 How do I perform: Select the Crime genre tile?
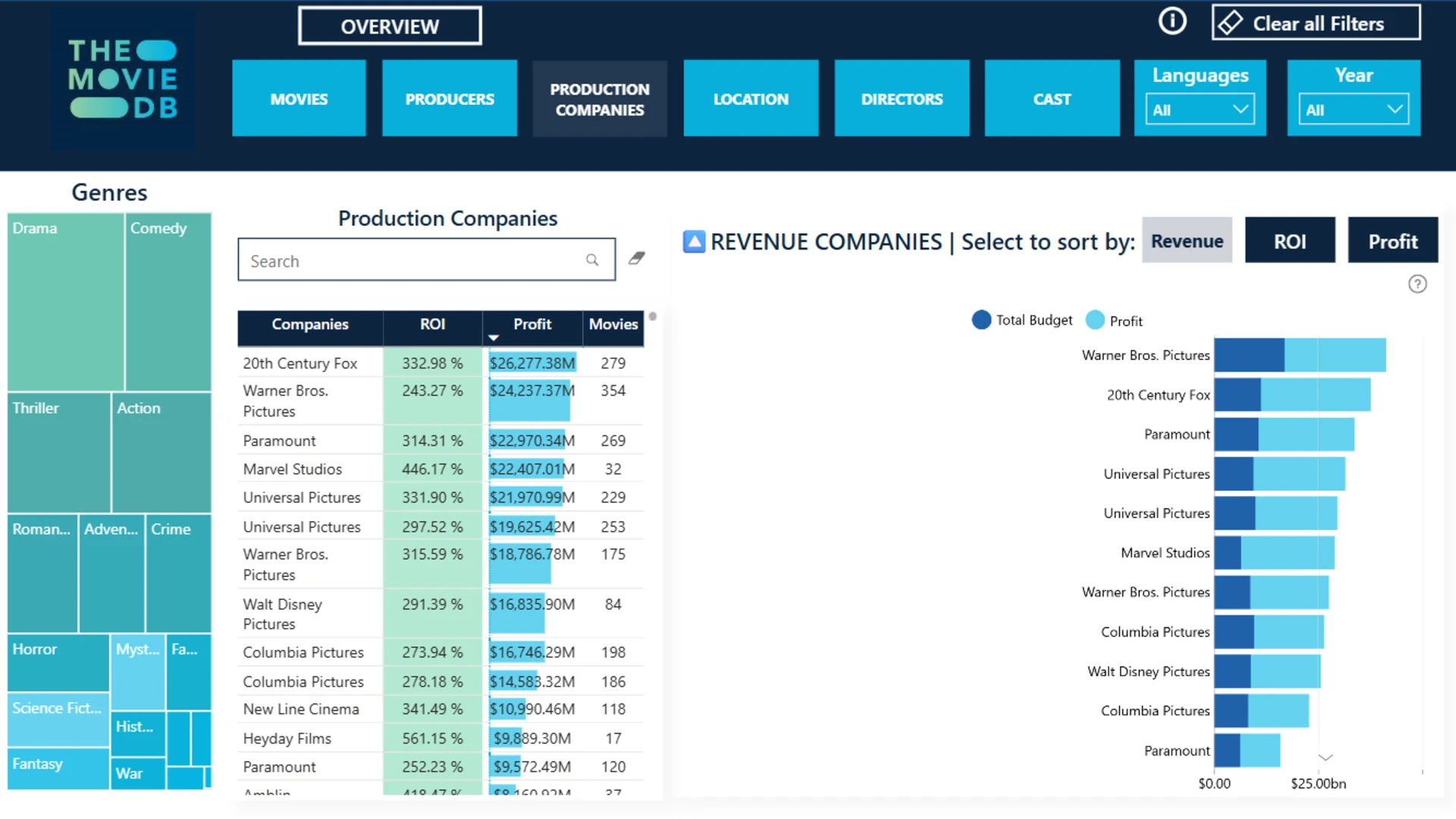[x=179, y=573]
